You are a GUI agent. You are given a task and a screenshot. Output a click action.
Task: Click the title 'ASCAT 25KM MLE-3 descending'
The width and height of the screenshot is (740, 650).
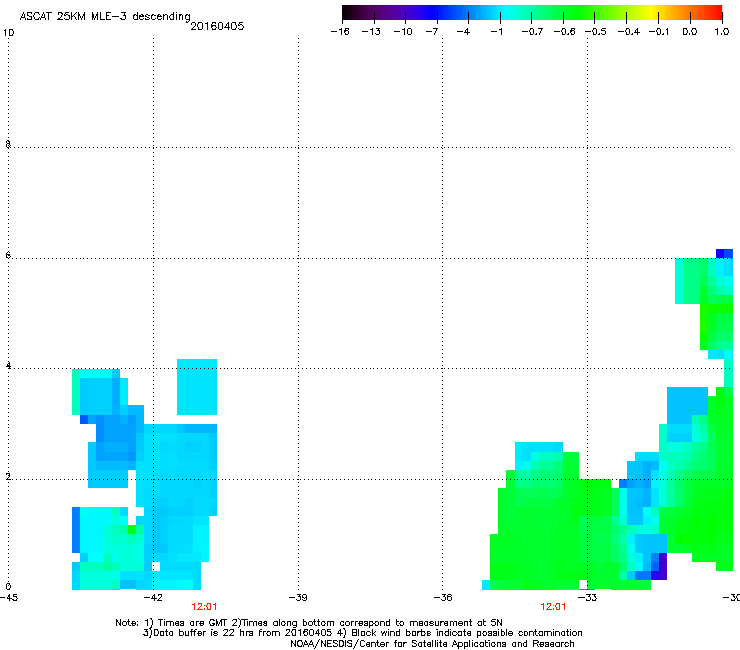click(x=105, y=16)
